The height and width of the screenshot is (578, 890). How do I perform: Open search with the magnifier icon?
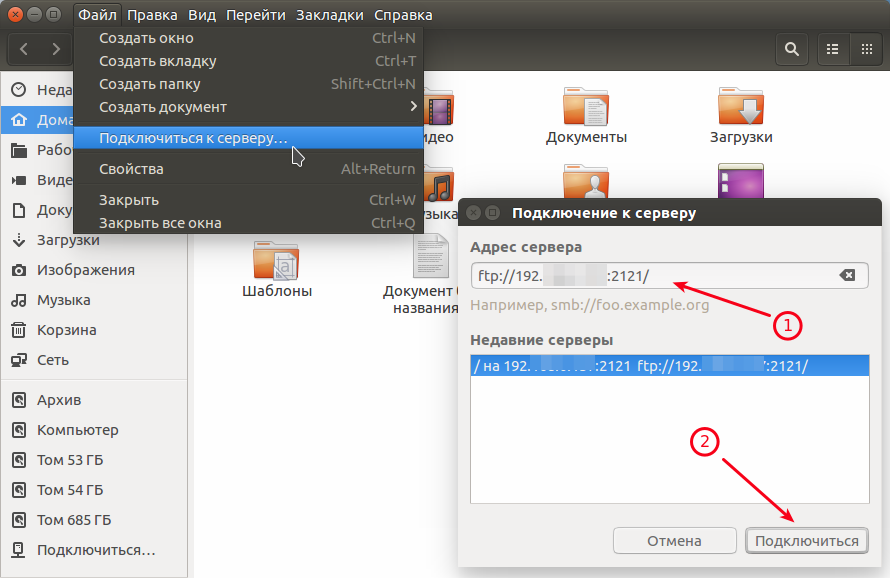click(792, 49)
